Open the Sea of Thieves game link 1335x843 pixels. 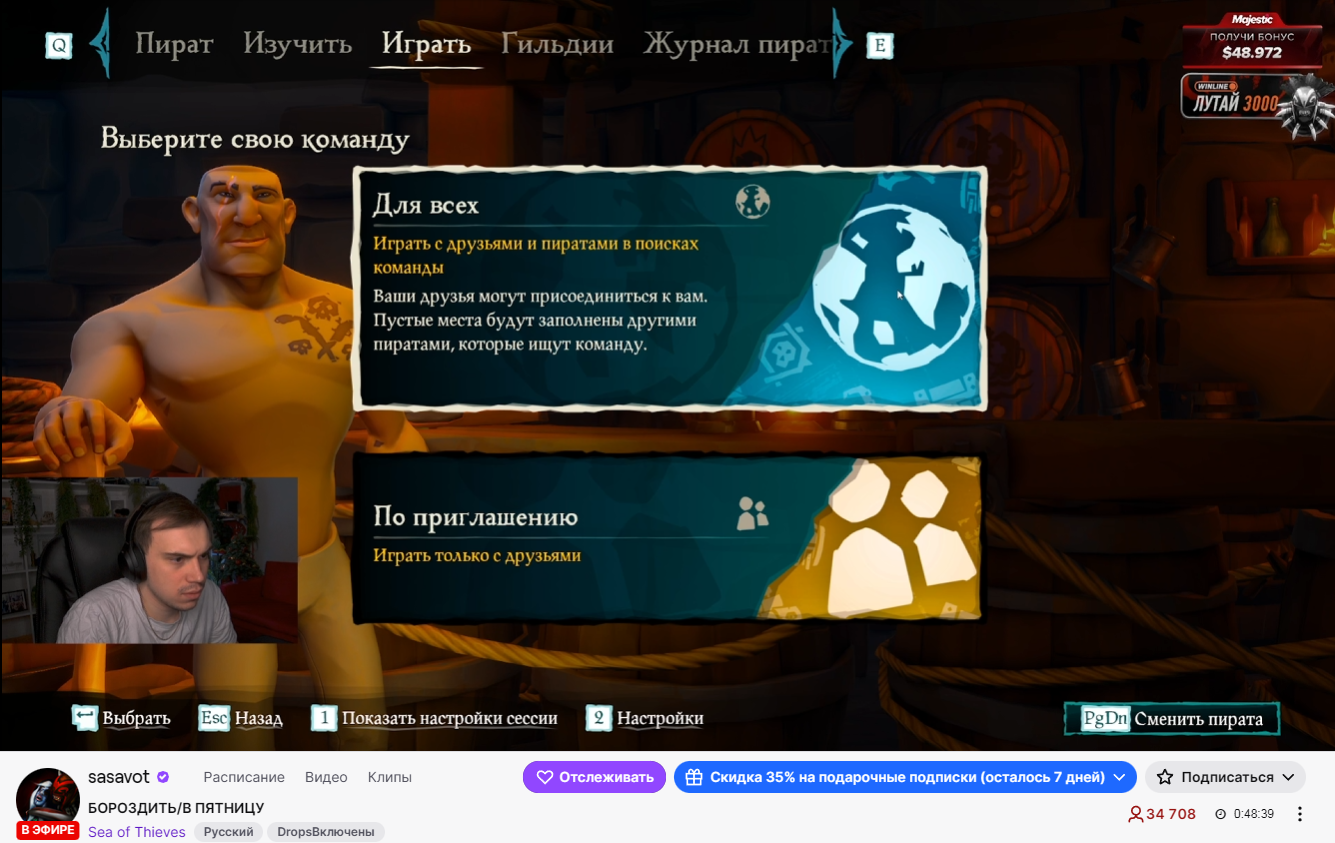pyautogui.click(x=137, y=832)
